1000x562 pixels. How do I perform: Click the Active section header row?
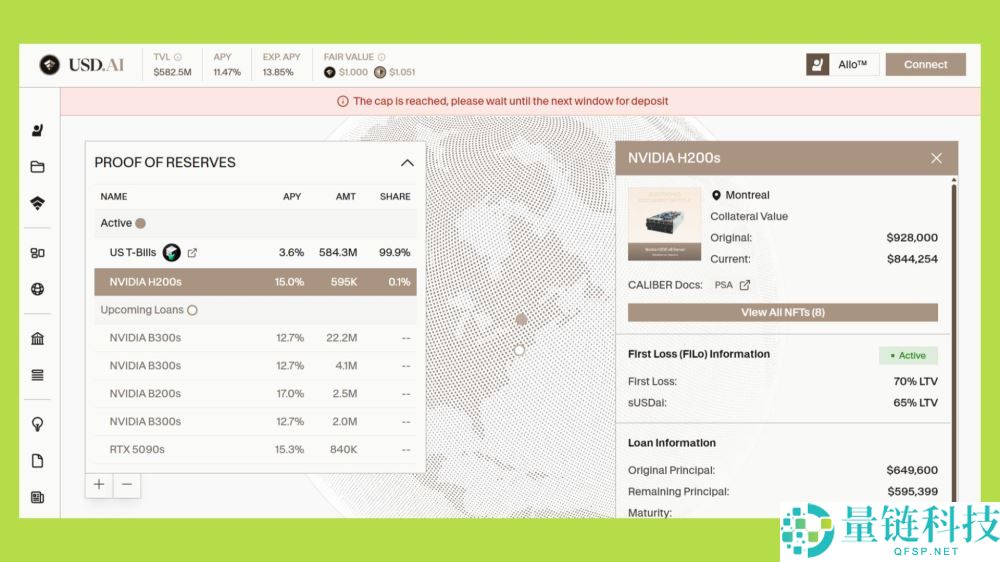[255, 223]
